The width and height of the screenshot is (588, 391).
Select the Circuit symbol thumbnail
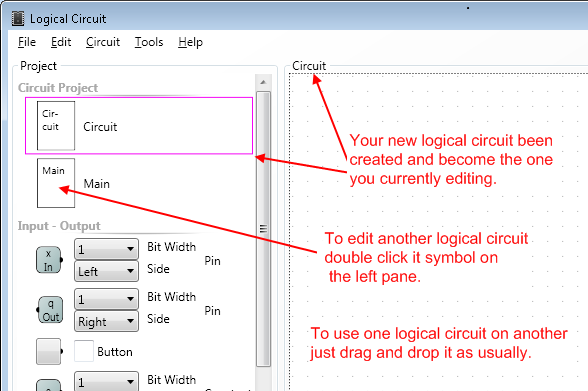tap(56, 126)
